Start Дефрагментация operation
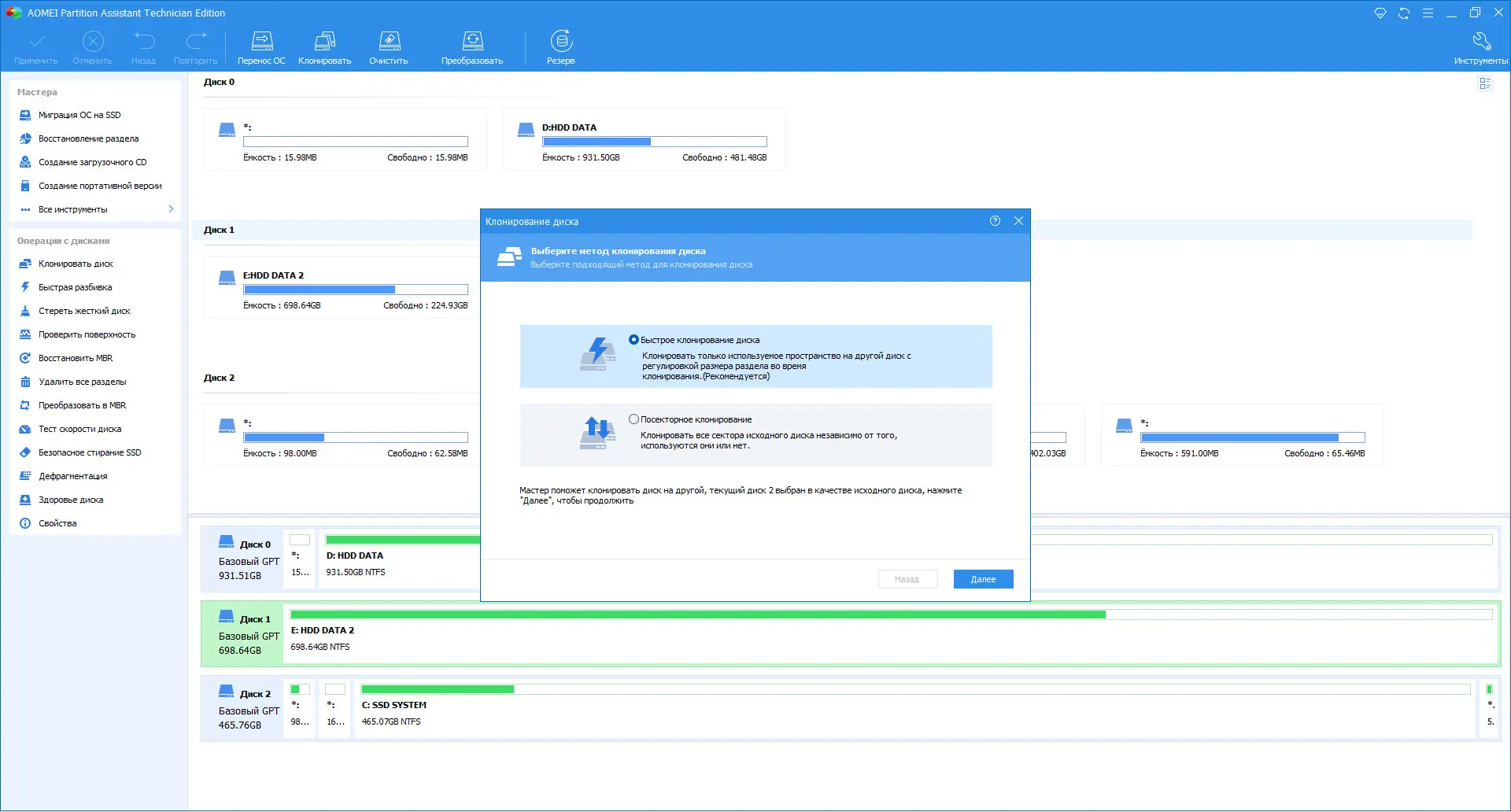Viewport: 1511px width, 812px height. point(72,476)
